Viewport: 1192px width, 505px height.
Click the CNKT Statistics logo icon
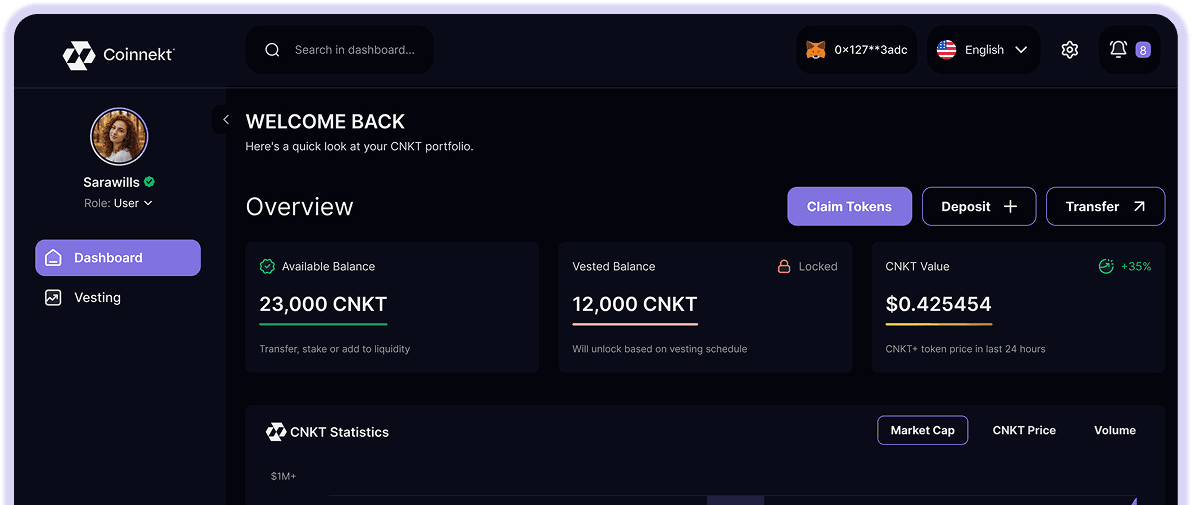[x=276, y=432]
